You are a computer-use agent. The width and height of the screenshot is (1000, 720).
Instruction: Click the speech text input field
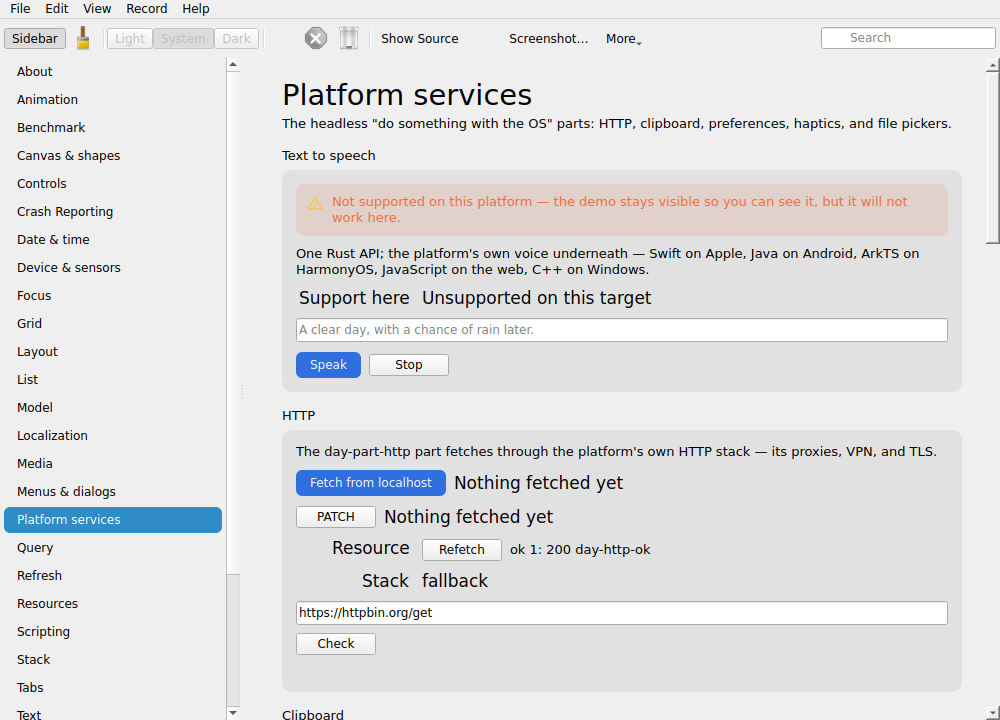pos(622,330)
